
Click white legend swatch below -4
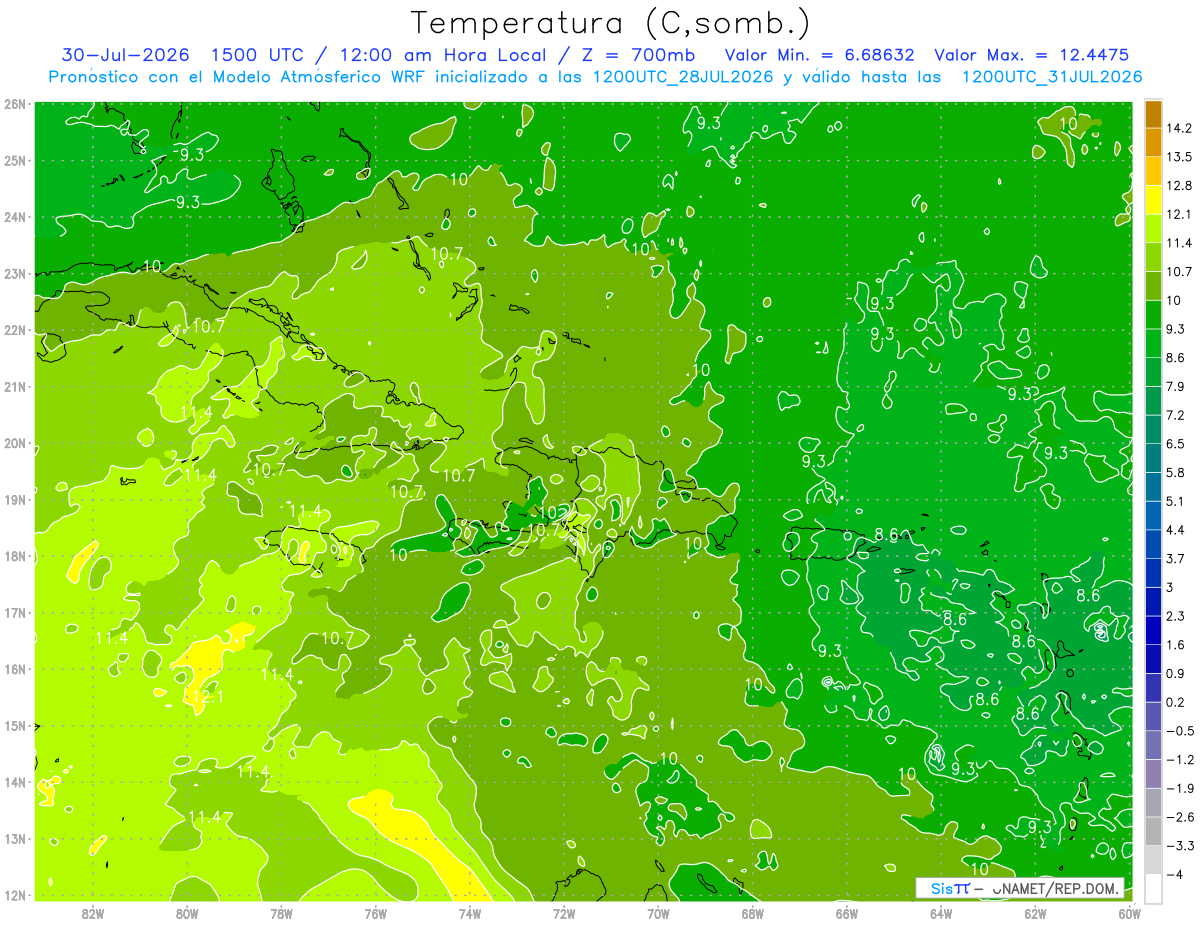1153,887
